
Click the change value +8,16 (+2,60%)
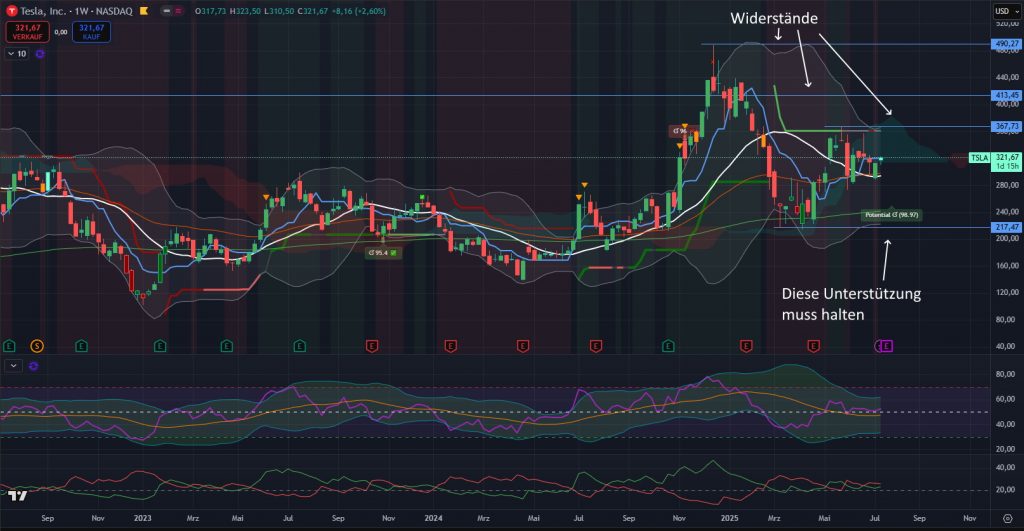(x=358, y=11)
